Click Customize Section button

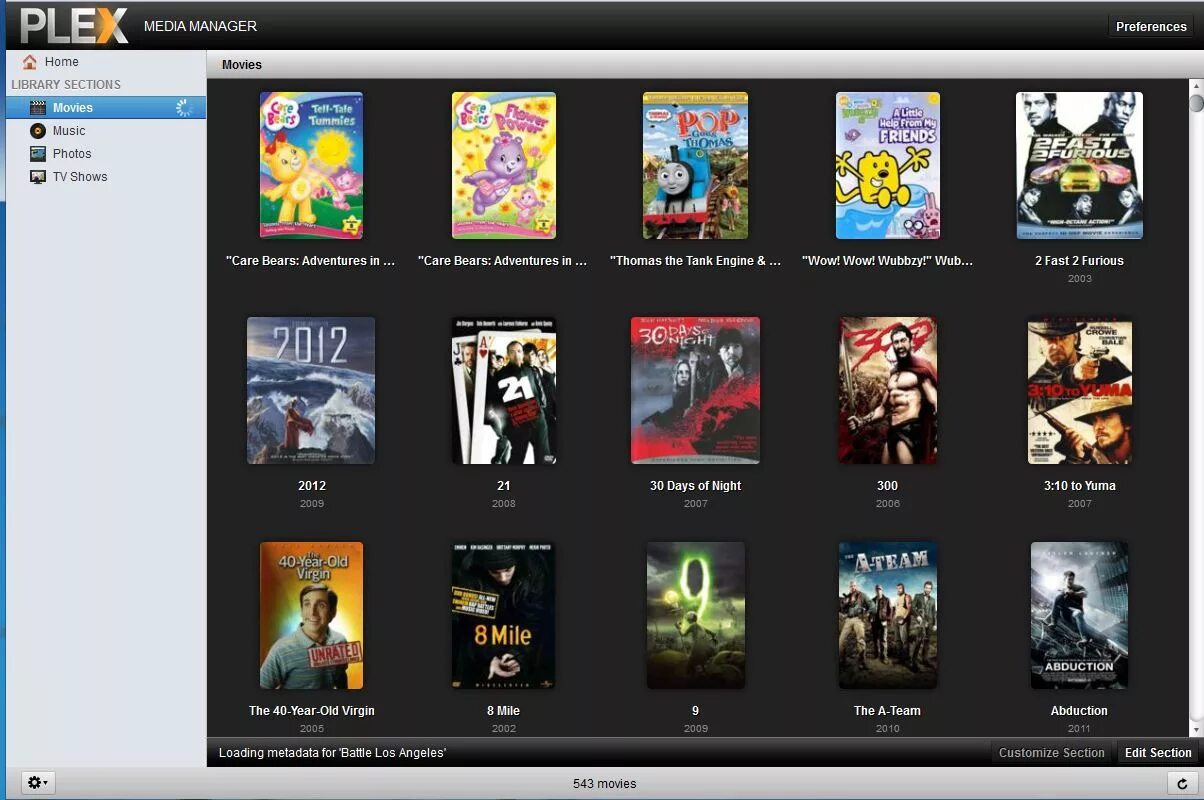point(1052,753)
